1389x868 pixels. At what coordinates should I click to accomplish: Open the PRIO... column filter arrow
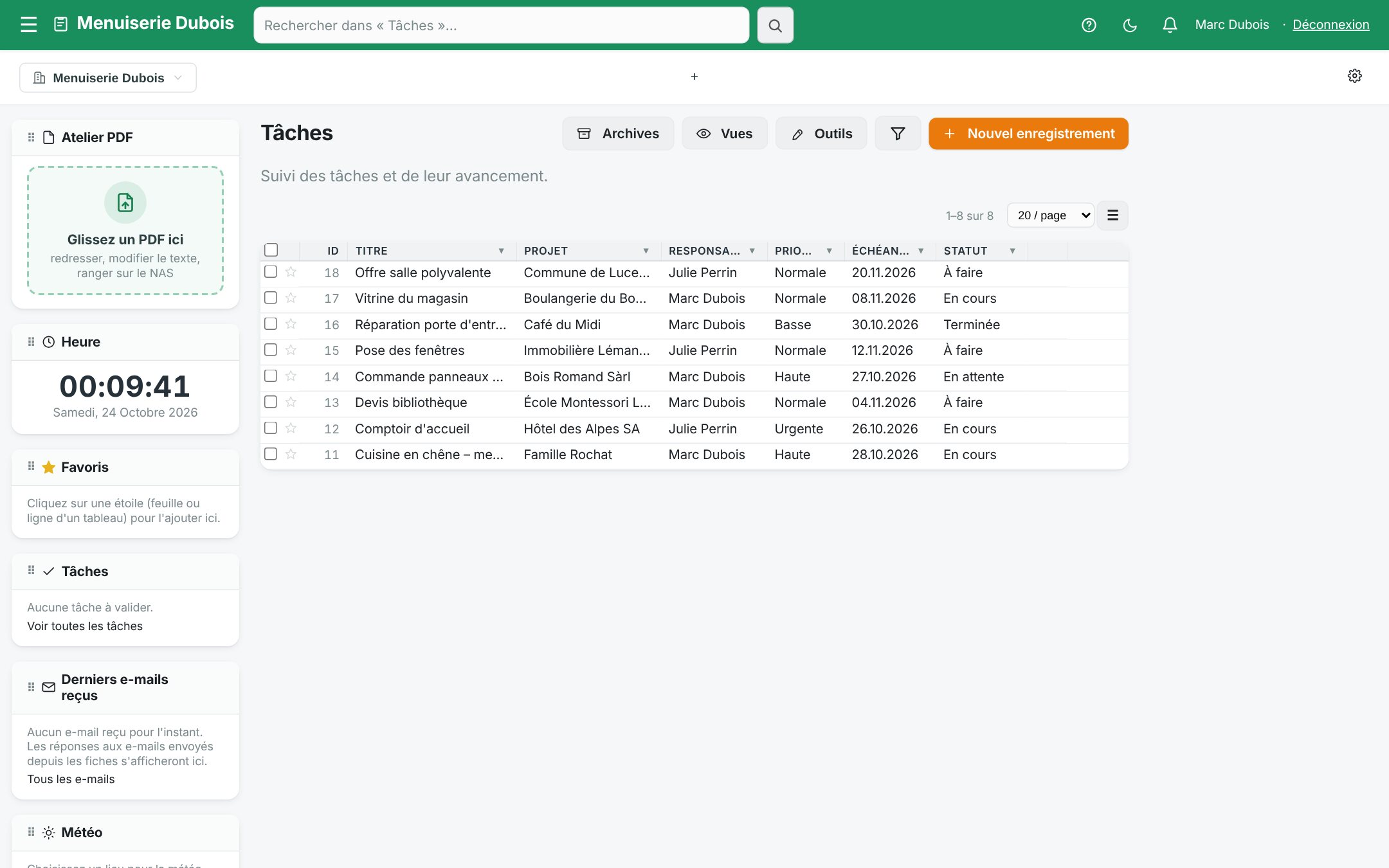click(829, 251)
